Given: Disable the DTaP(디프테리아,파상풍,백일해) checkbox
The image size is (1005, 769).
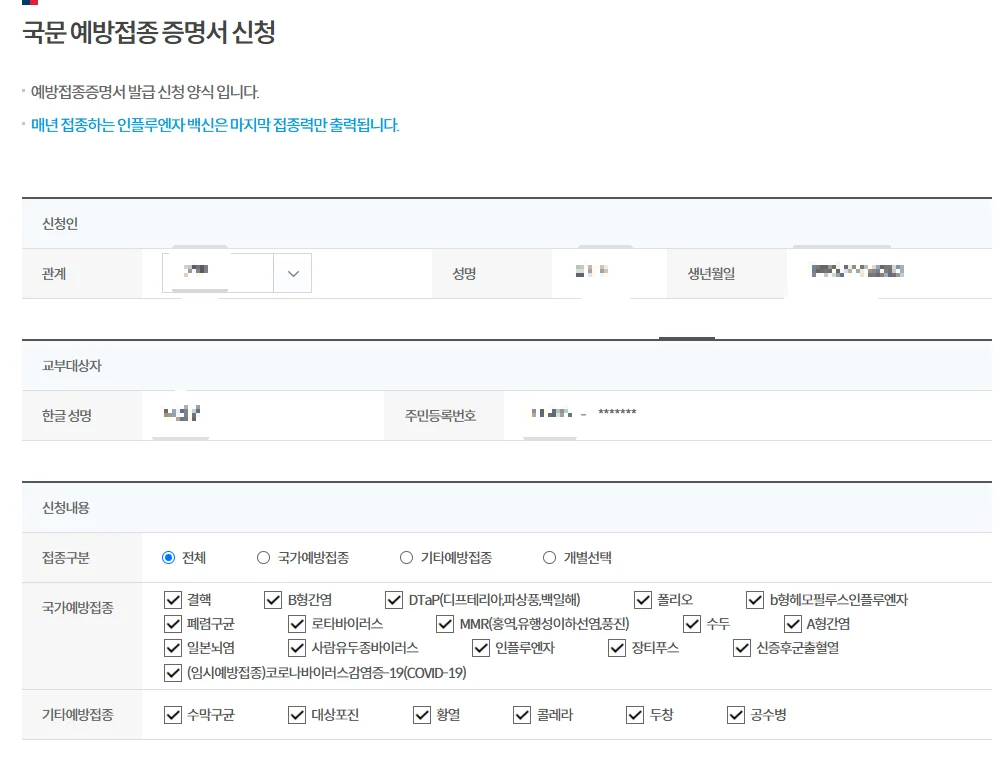Looking at the screenshot, I should tap(392, 600).
